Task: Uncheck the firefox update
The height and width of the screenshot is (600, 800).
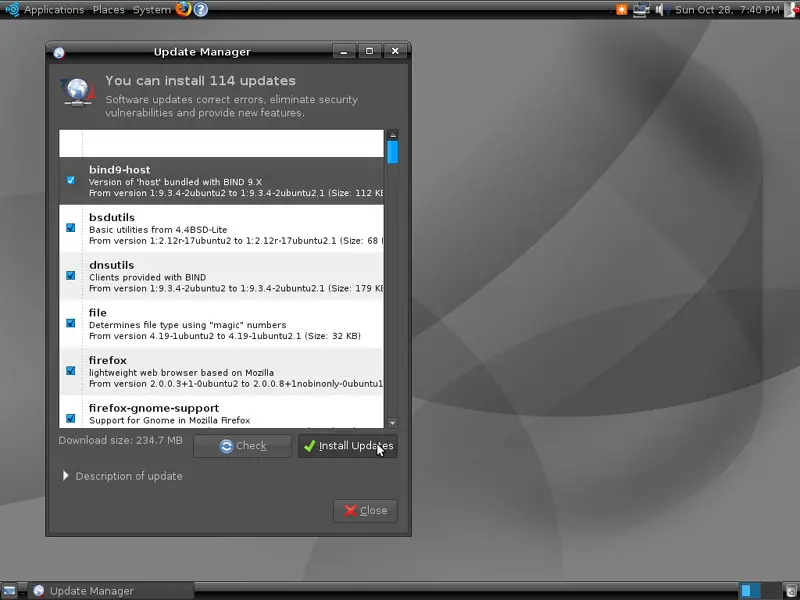Action: tap(70, 371)
